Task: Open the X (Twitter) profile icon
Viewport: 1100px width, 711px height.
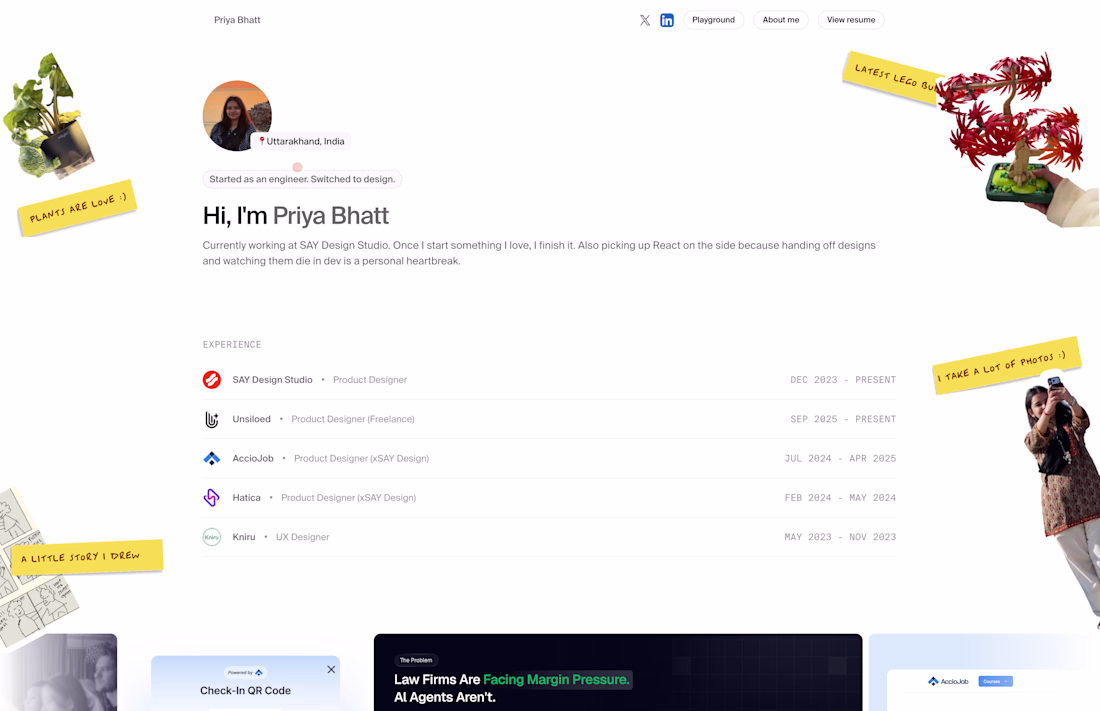Action: 645,20
